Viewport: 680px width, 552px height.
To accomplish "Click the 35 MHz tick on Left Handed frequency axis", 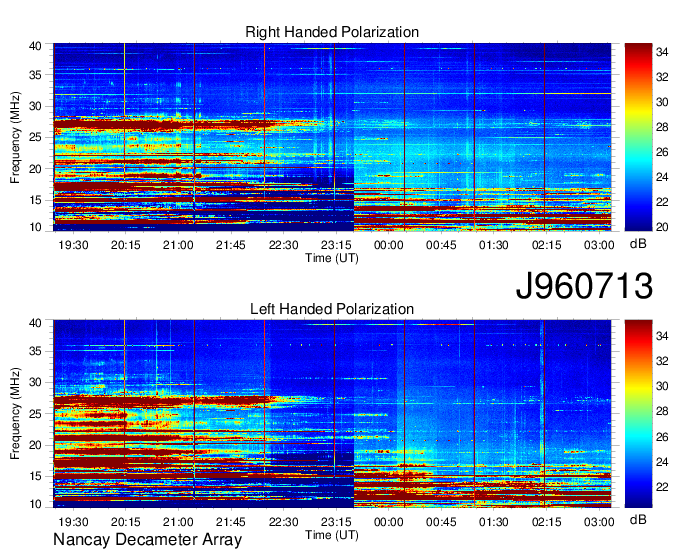I will pyautogui.click(x=35, y=351).
